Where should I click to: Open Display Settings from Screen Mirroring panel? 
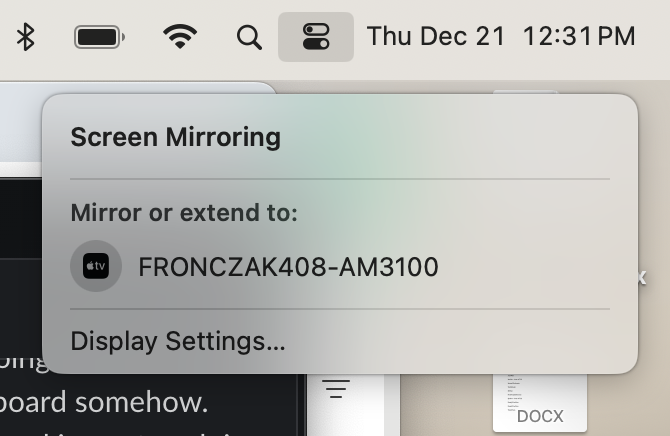pyautogui.click(x=178, y=341)
